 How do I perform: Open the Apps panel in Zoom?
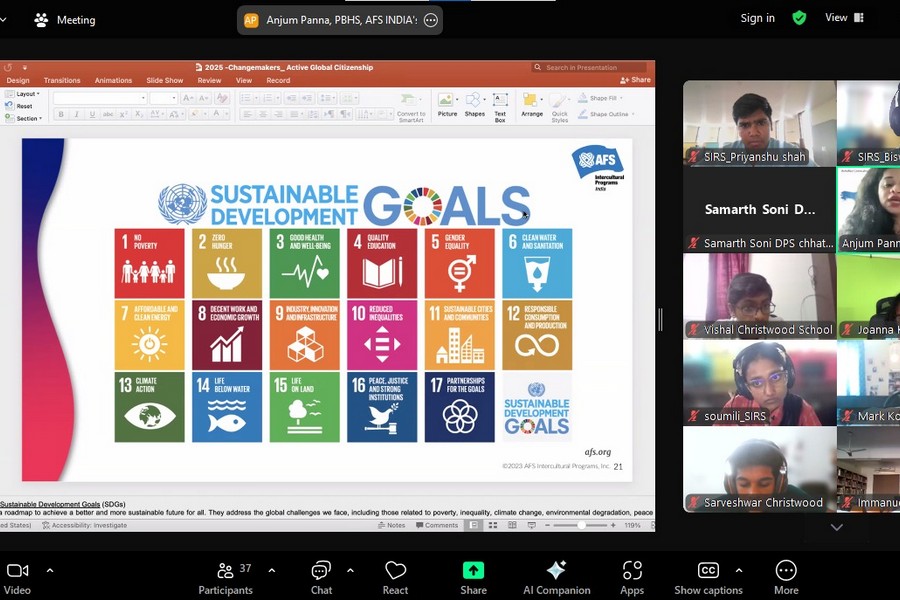pos(632,578)
